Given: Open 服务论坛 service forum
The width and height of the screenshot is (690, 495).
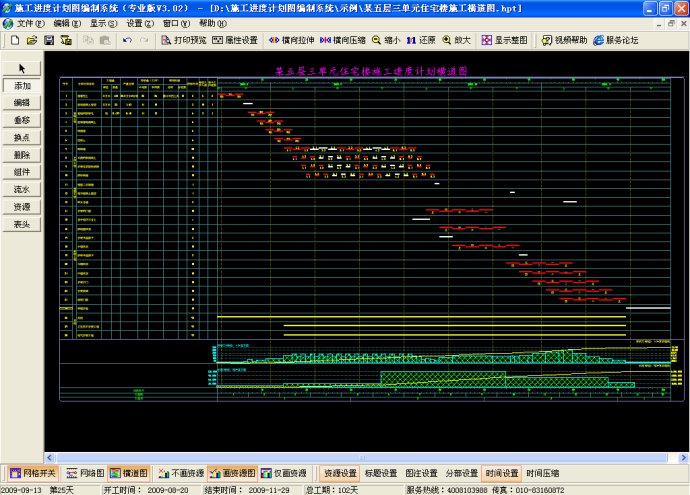Looking at the screenshot, I should [x=616, y=40].
